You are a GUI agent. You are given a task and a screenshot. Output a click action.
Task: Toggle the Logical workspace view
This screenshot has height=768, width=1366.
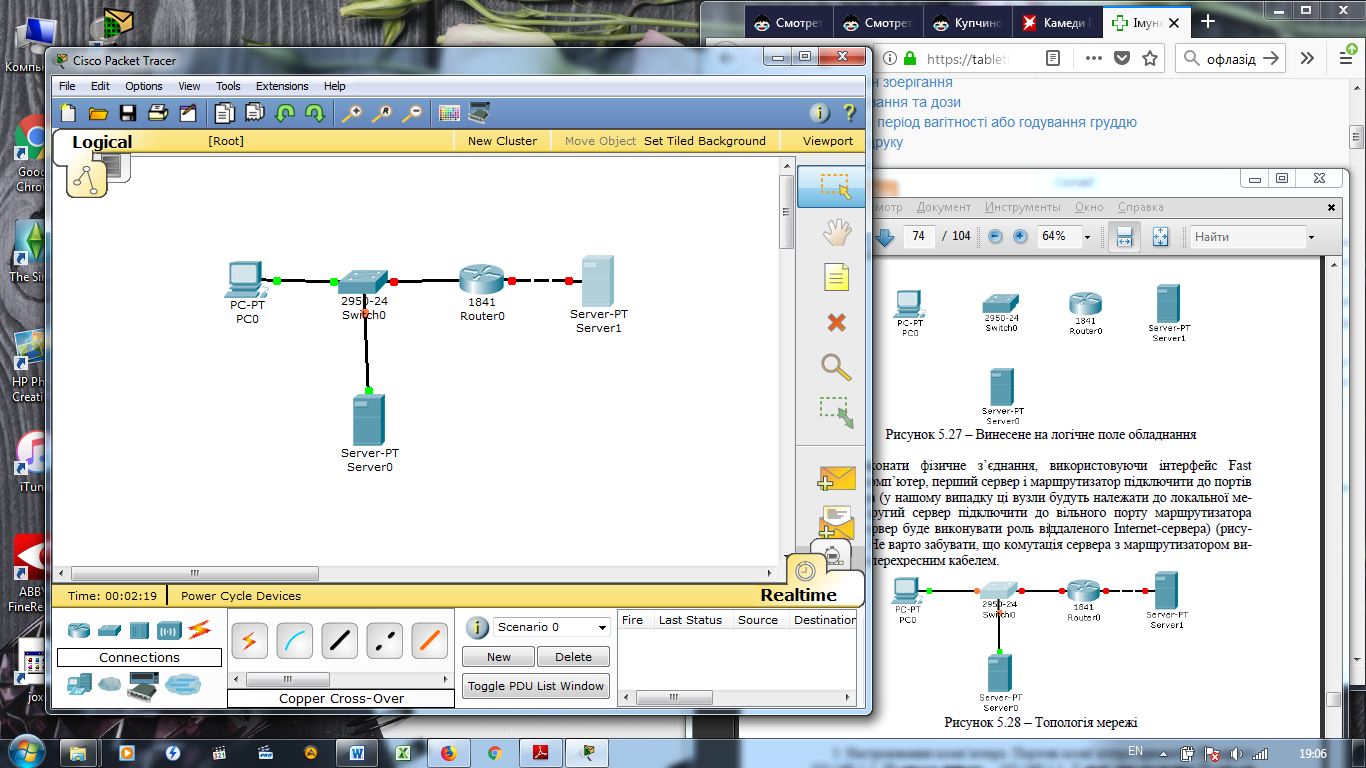click(x=101, y=142)
